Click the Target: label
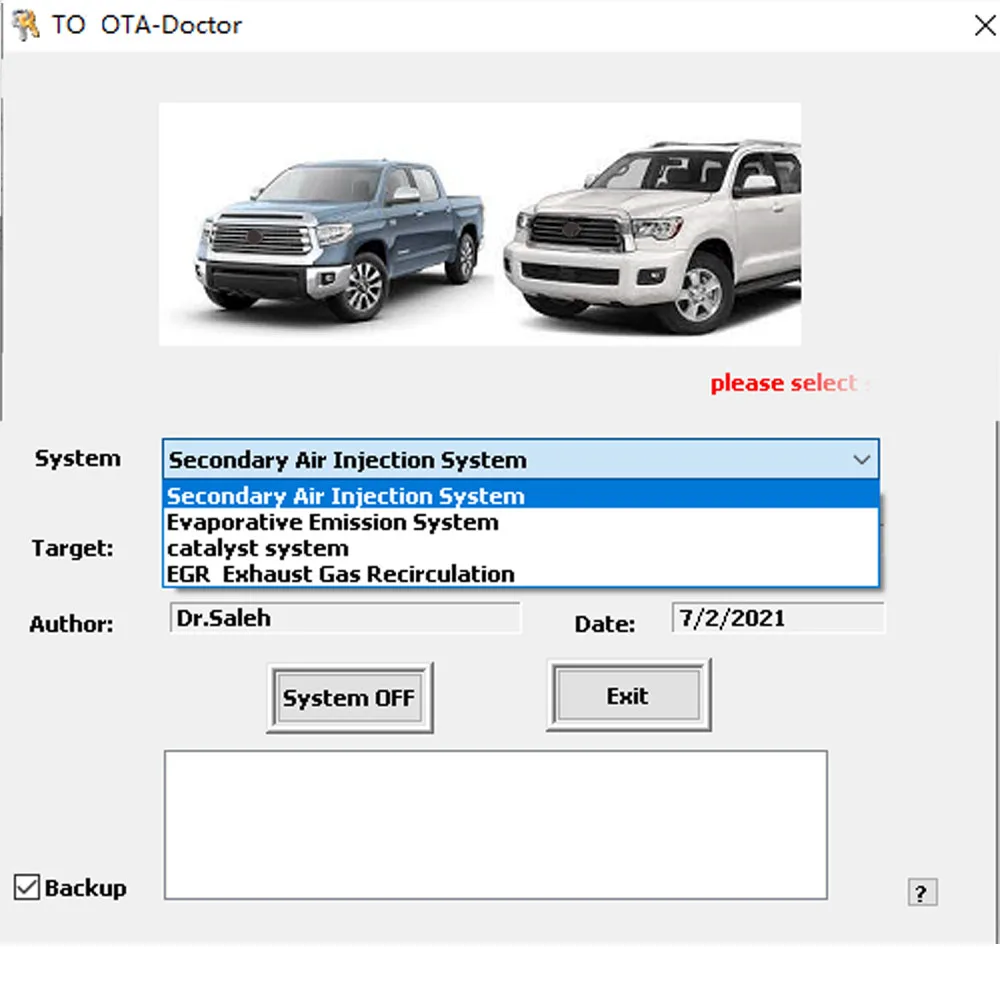The width and height of the screenshot is (1000, 1000). tap(73, 548)
